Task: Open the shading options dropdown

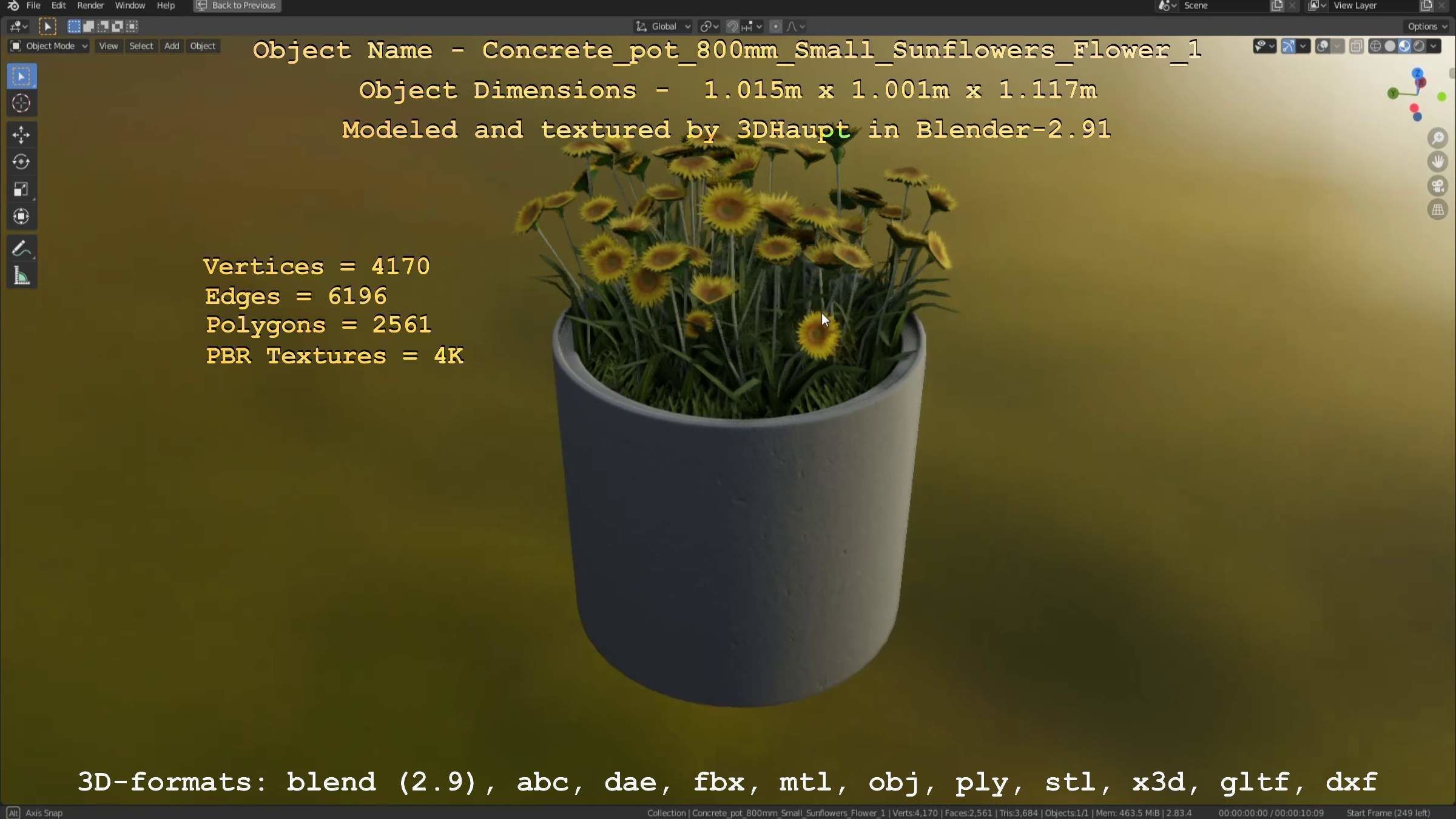Action: click(1434, 46)
